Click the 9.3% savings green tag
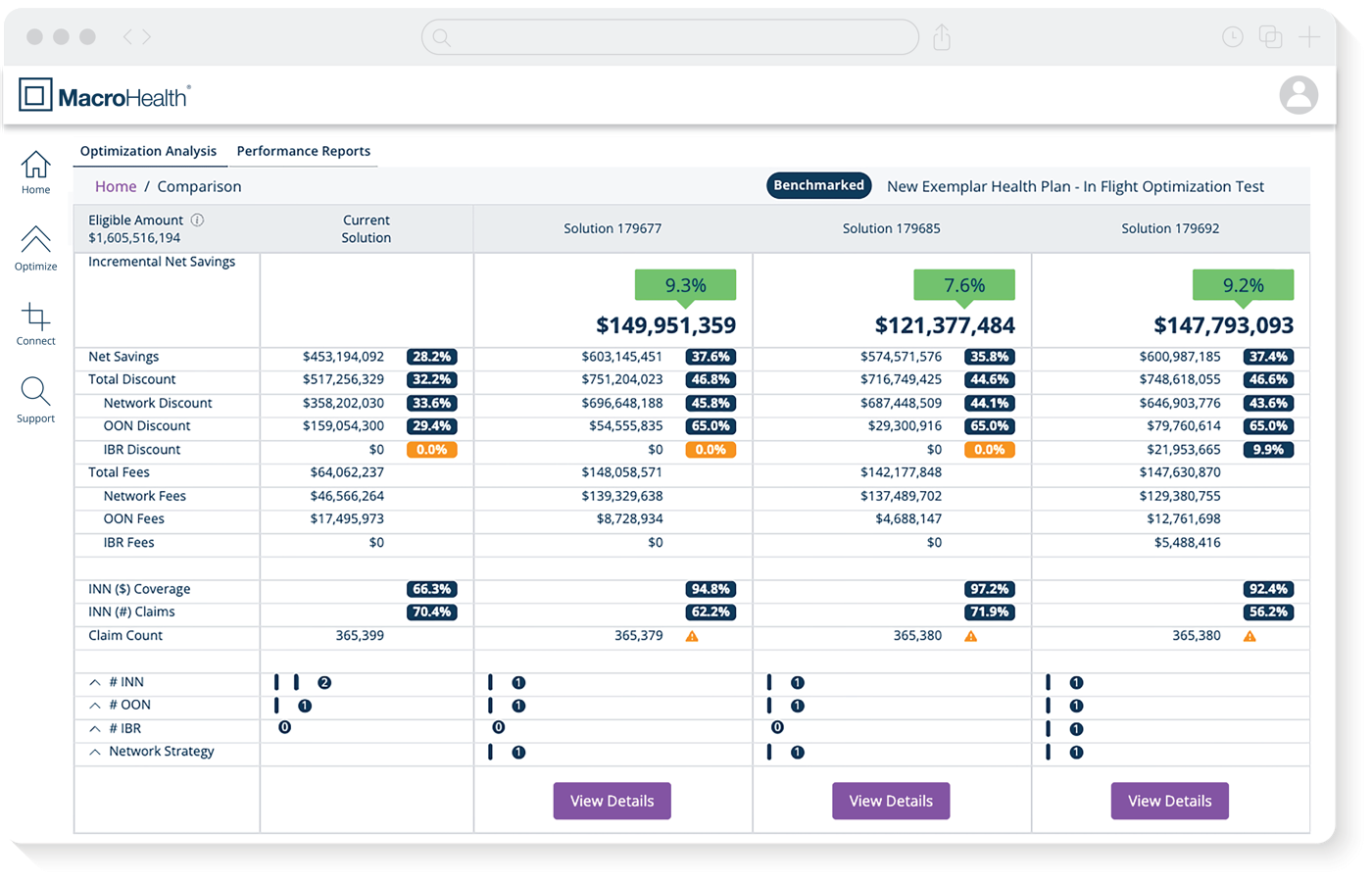The height and width of the screenshot is (883, 1372). coord(685,285)
